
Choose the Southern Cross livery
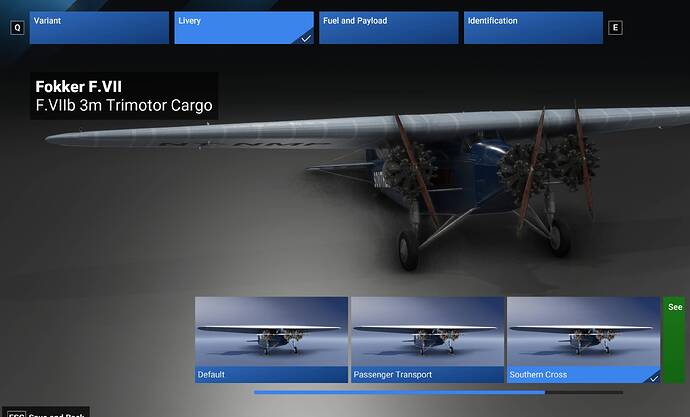[584, 340]
